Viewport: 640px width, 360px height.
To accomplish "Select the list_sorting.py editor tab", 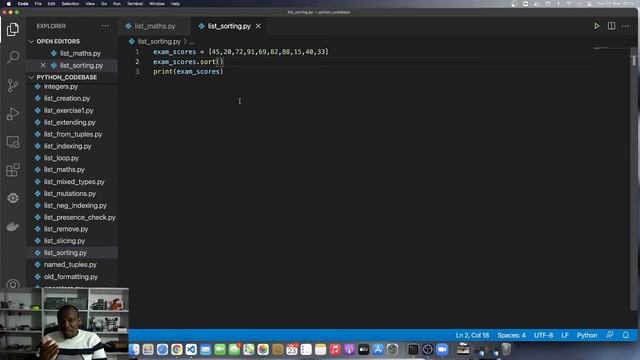I will 229,26.
